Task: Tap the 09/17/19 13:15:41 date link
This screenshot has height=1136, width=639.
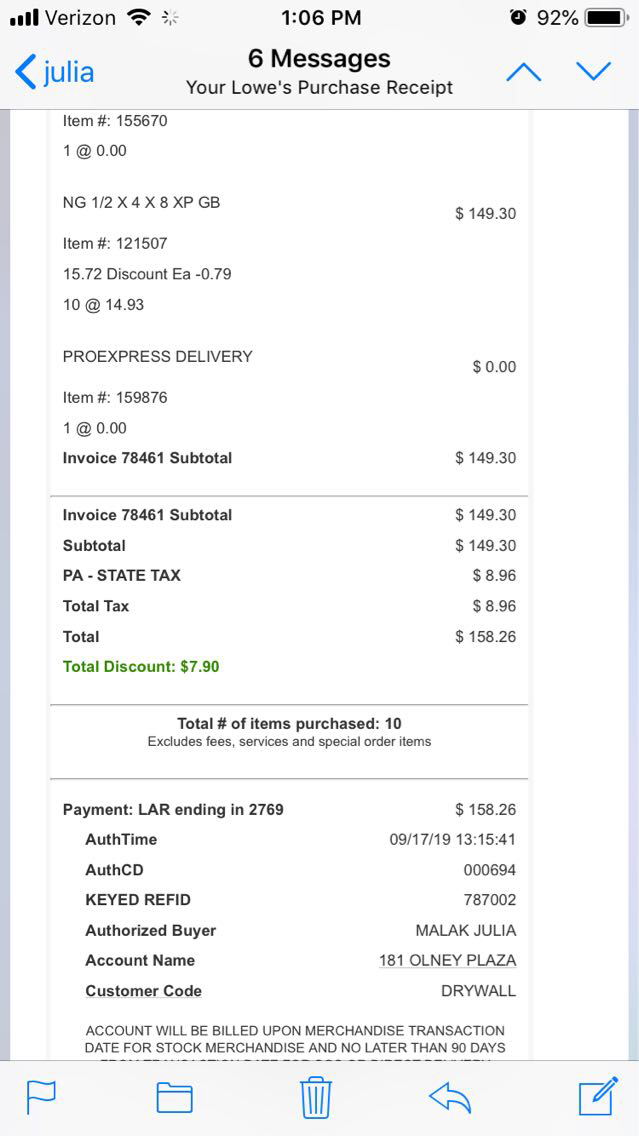Action: (x=452, y=839)
